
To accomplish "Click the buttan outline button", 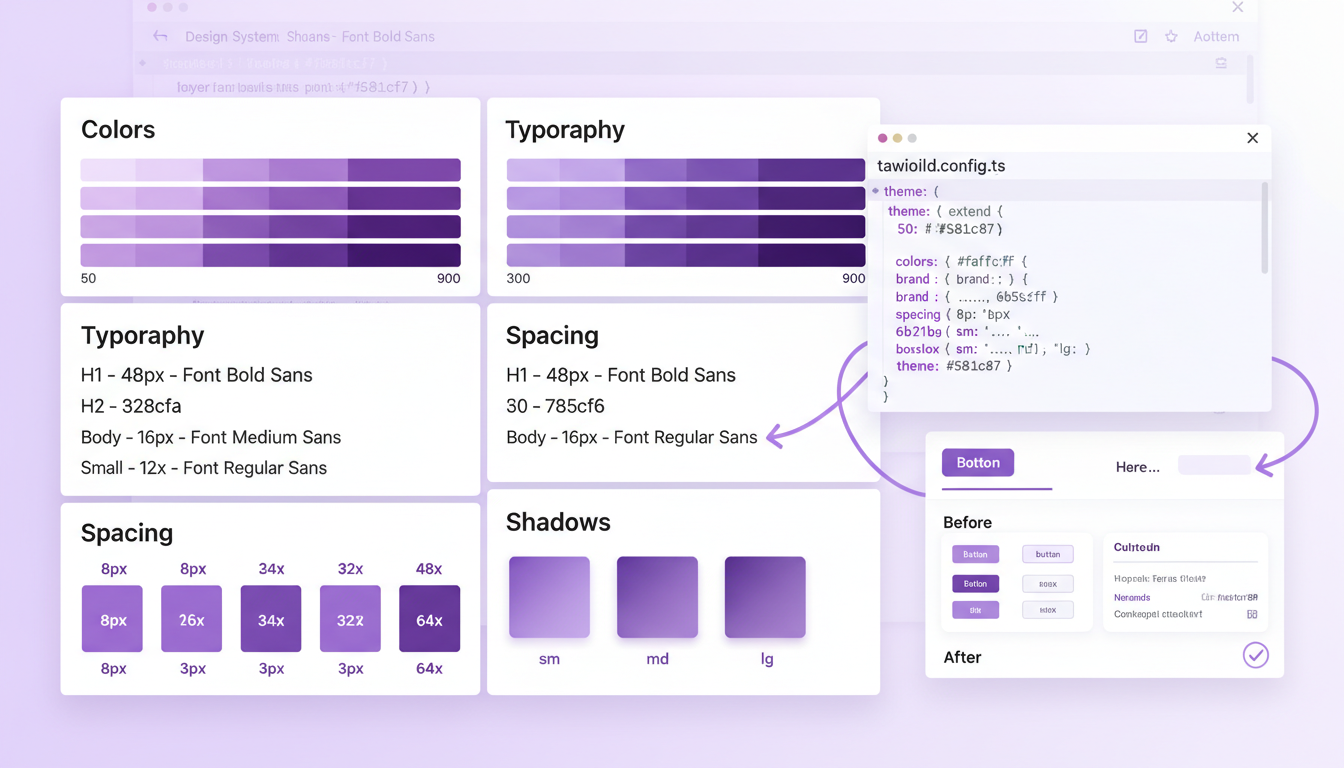I will point(1047,554).
